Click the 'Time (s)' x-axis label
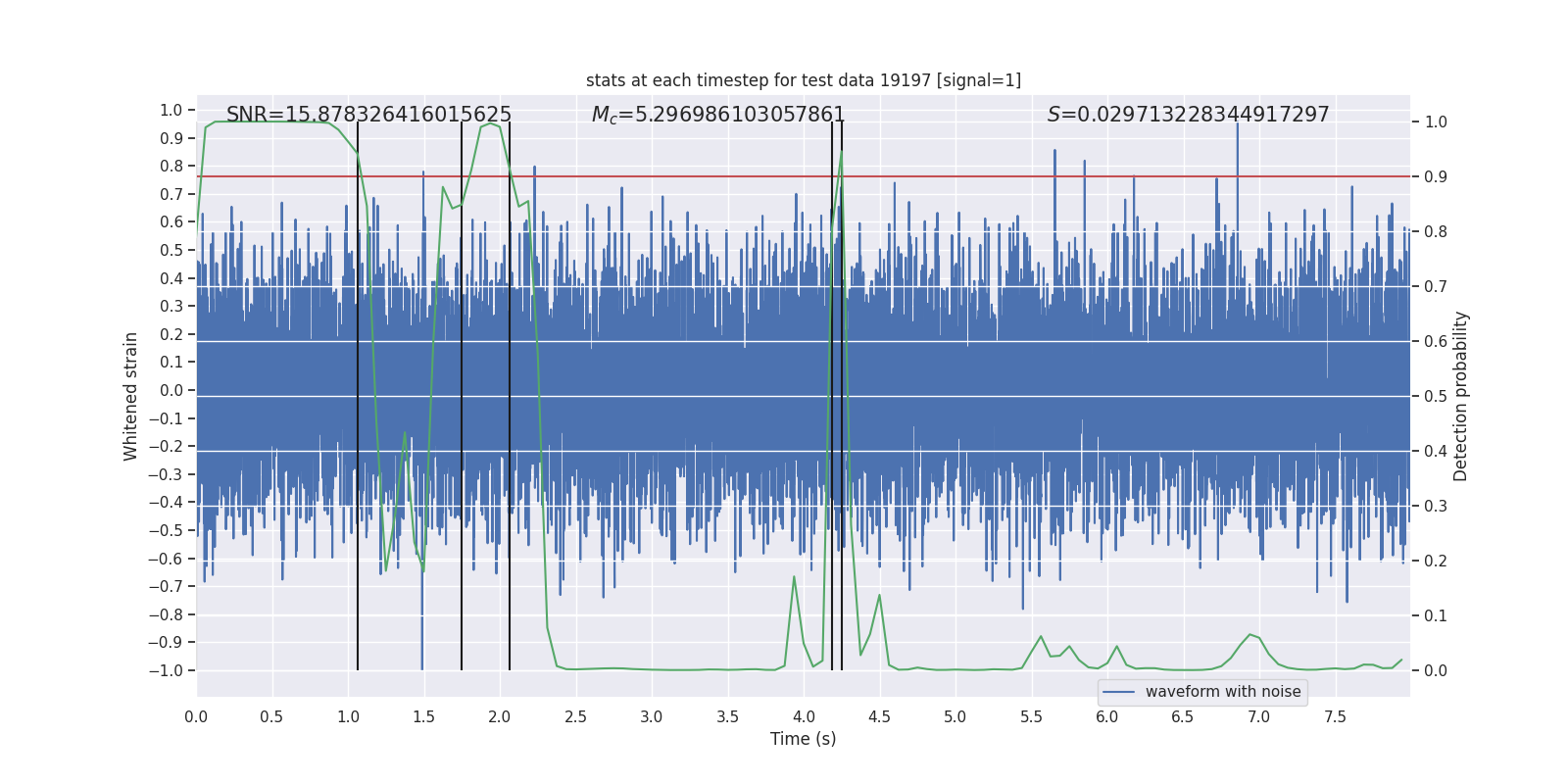 (x=804, y=739)
